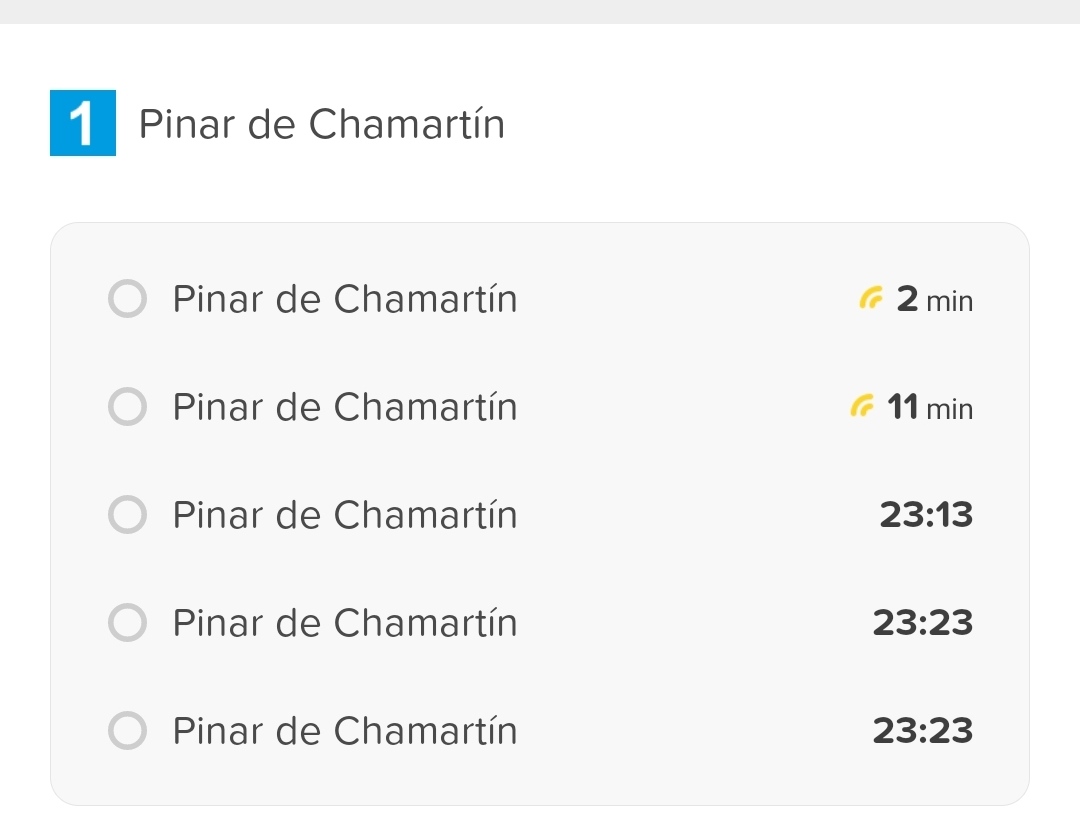Click Pinar de Chamartín label in the last row
The width and height of the screenshot is (1080, 818).
345,731
